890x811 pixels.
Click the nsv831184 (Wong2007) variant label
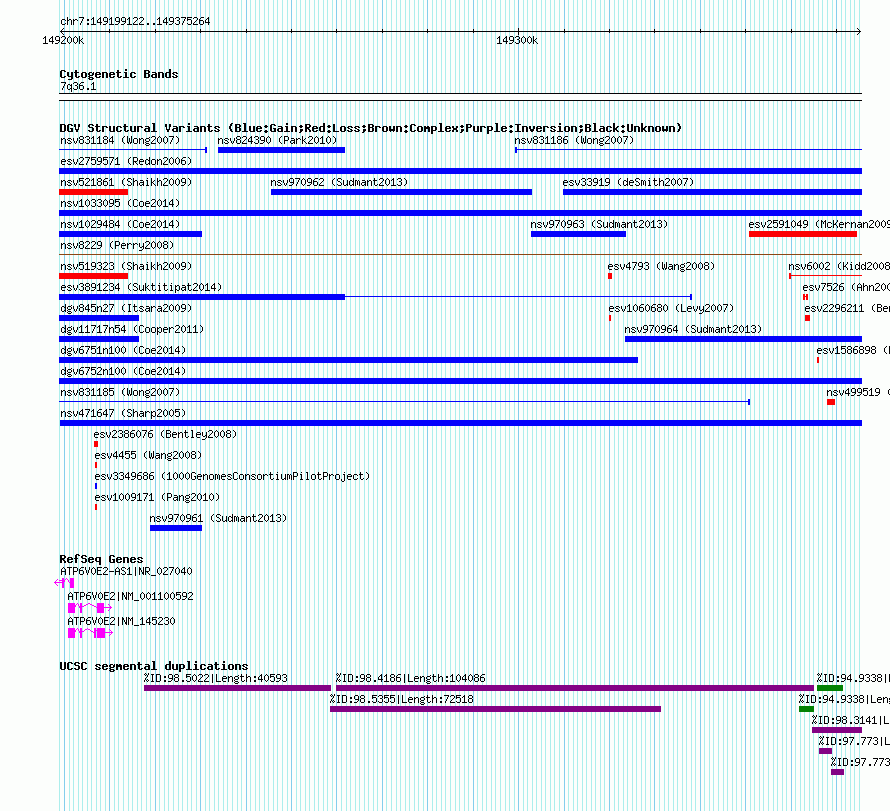[120, 140]
